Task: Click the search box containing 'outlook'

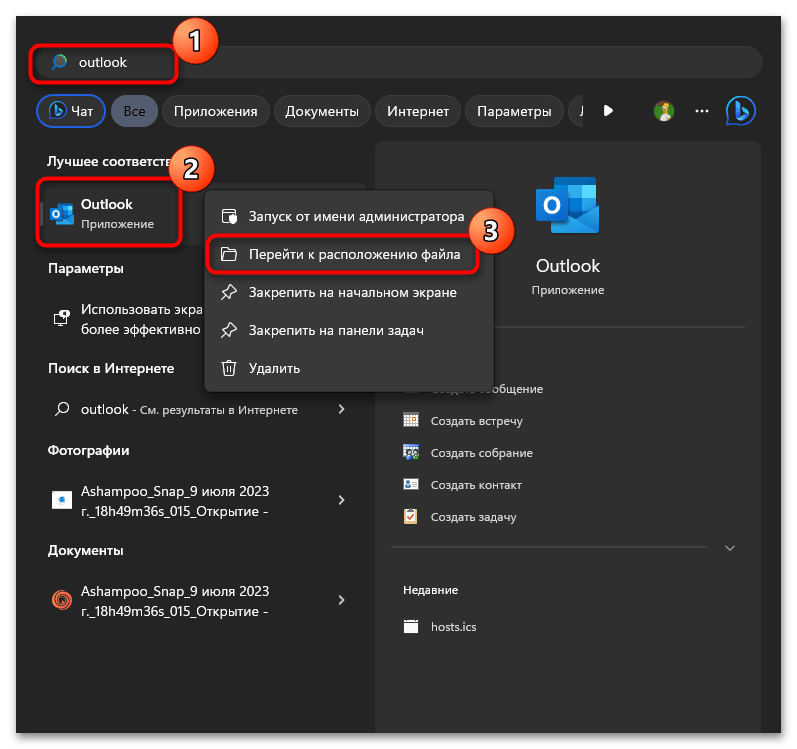Action: pyautogui.click(x=398, y=63)
